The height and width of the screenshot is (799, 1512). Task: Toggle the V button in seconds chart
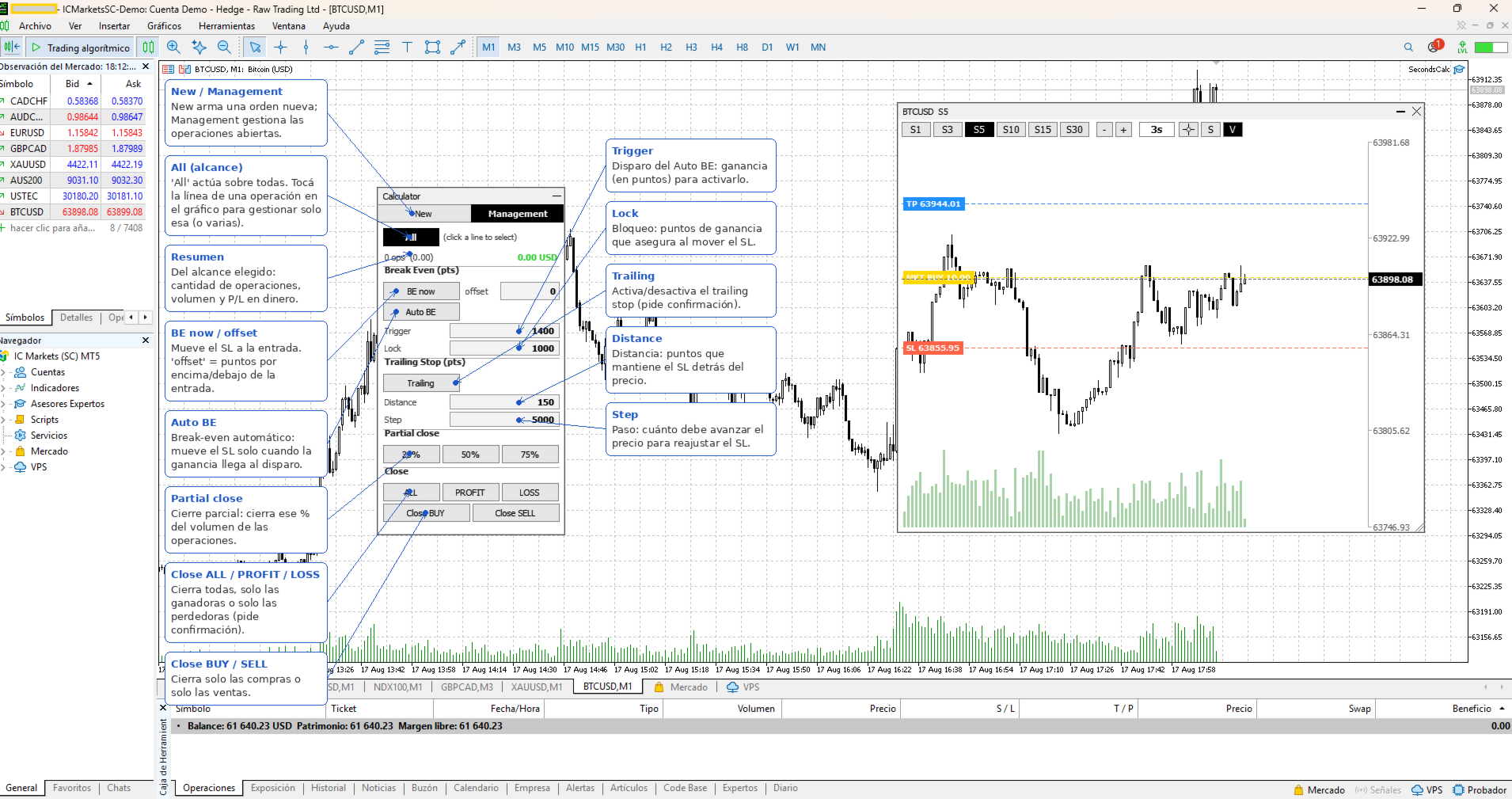click(1233, 130)
